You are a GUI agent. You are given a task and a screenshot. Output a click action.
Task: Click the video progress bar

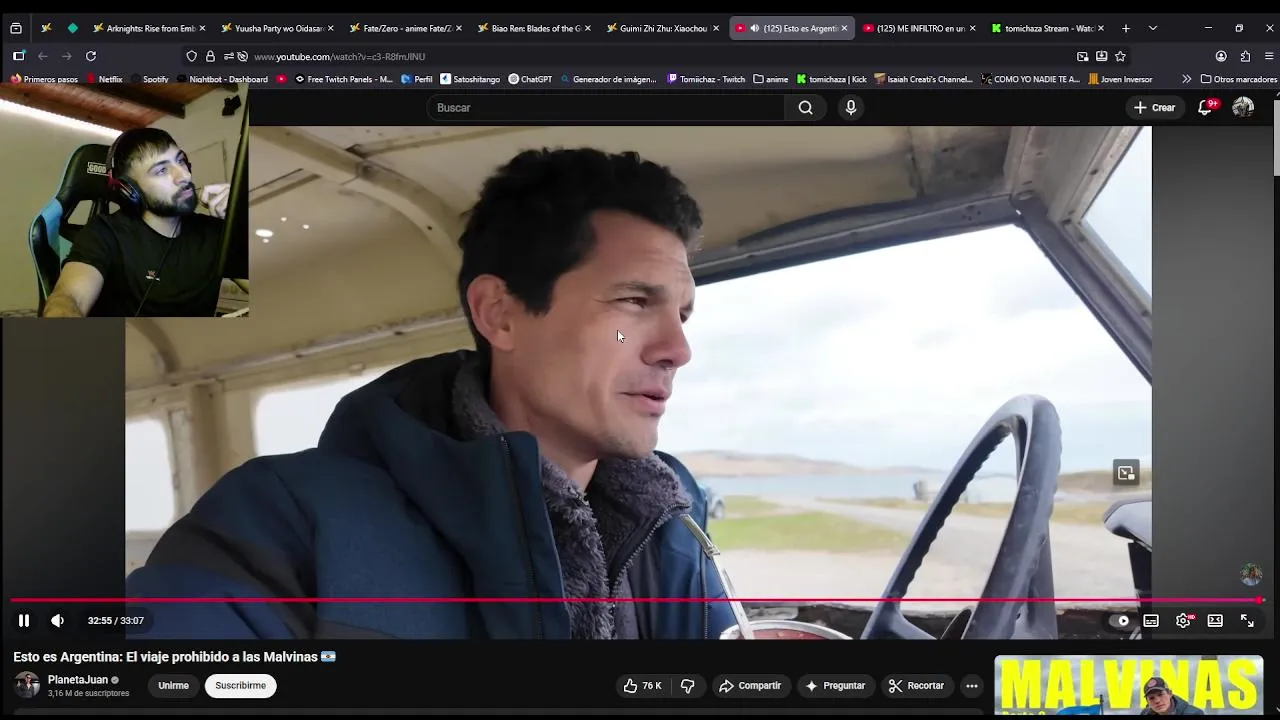coord(638,600)
